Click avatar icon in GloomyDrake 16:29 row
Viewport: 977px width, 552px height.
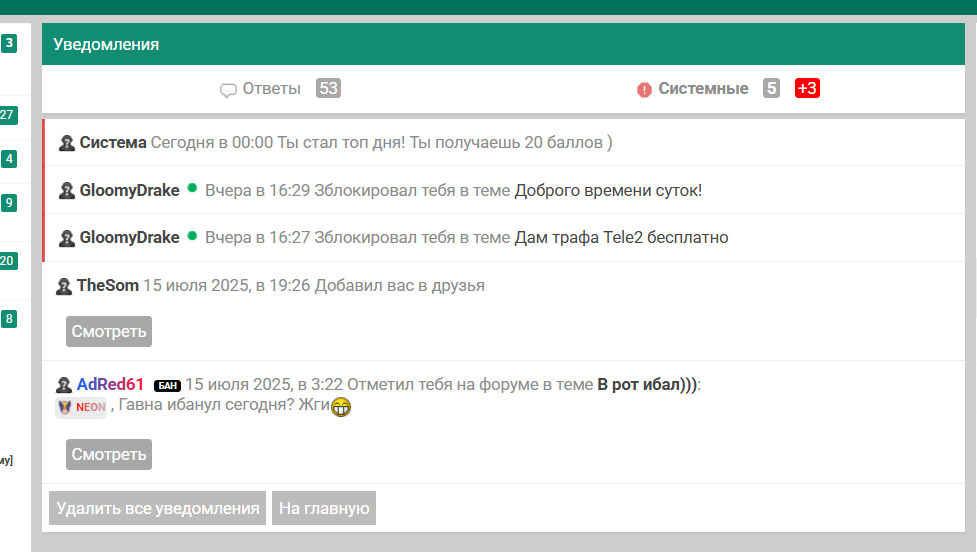(x=67, y=191)
